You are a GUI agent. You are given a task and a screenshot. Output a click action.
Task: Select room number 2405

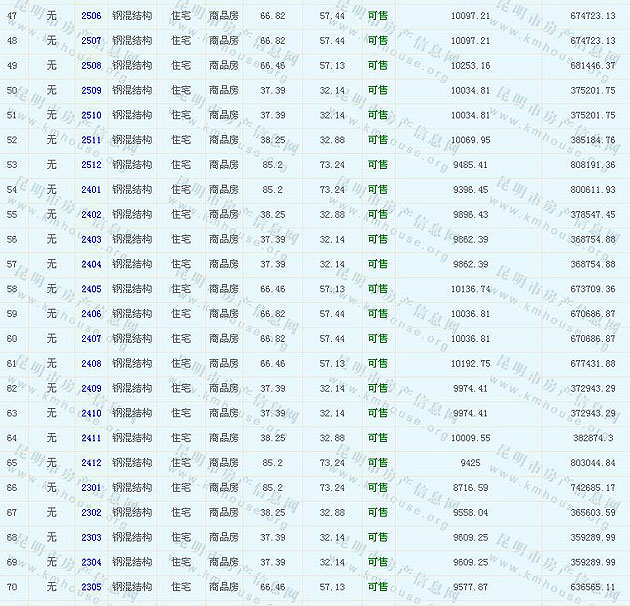point(91,289)
